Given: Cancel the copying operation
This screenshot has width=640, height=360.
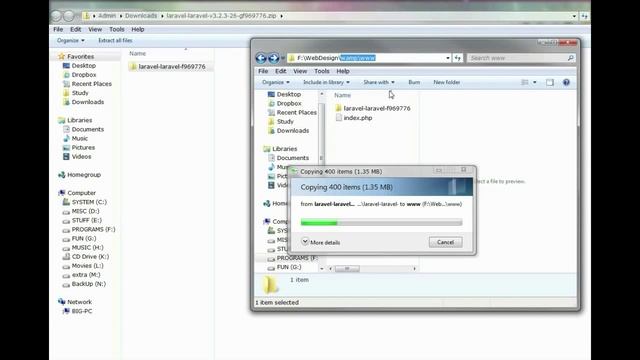Looking at the screenshot, I should [x=445, y=242].
